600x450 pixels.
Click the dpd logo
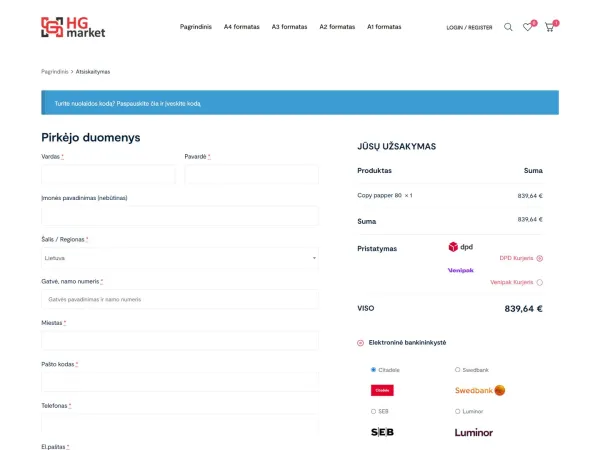tap(461, 247)
